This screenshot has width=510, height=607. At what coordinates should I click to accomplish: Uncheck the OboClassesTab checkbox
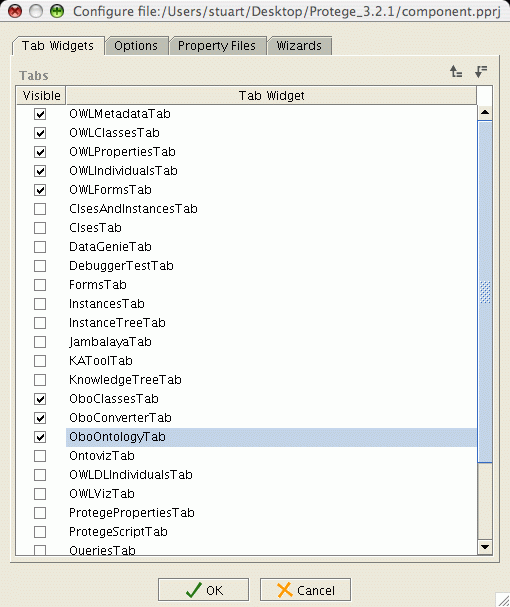40,399
